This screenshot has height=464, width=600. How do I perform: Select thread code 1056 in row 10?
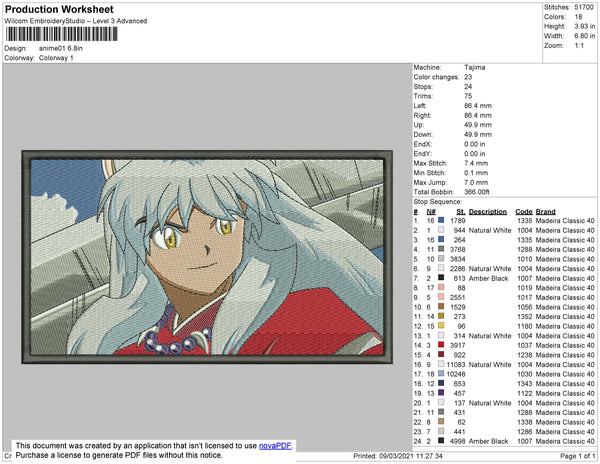point(525,307)
